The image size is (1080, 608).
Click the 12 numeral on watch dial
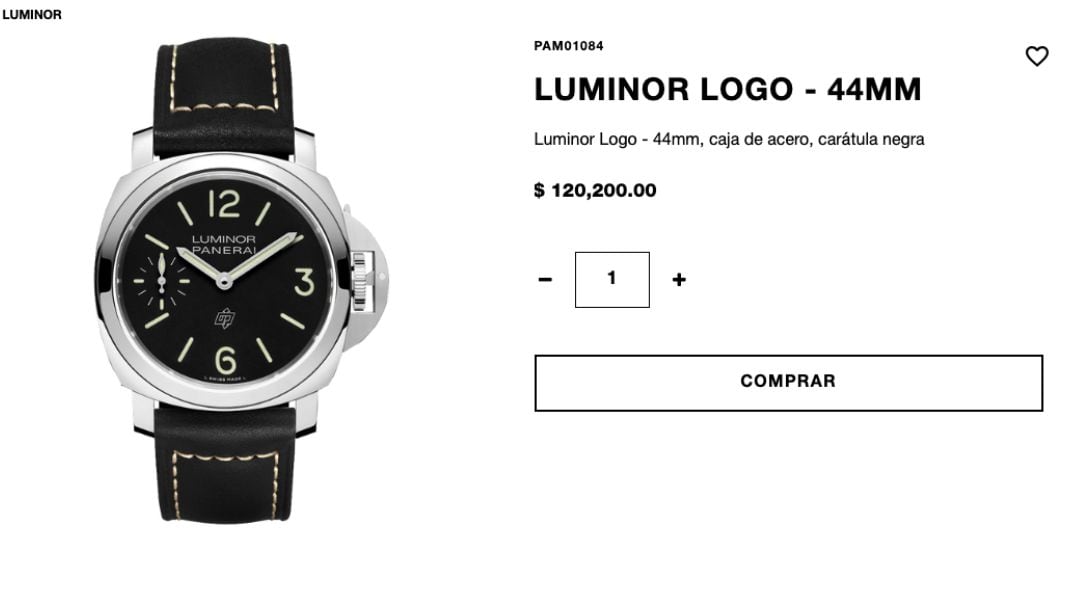click(224, 203)
